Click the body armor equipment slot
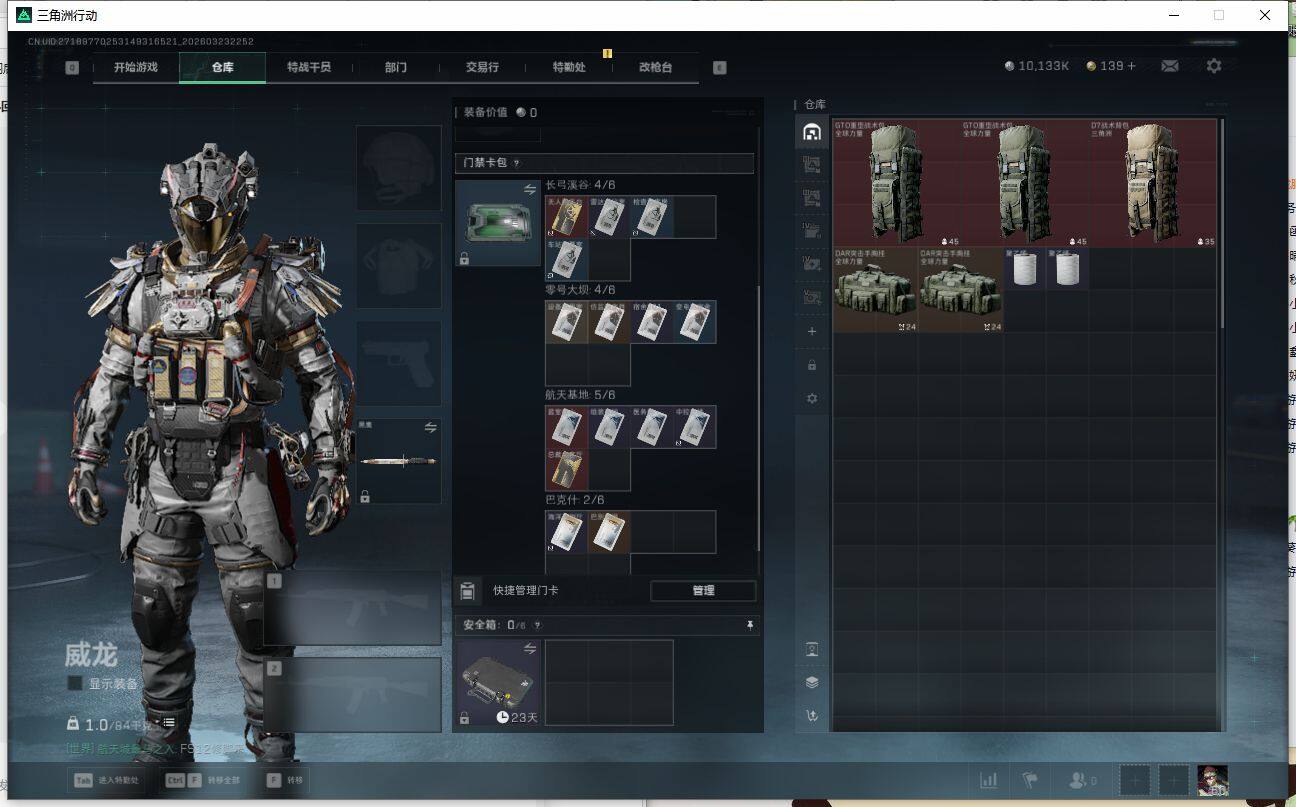The width and height of the screenshot is (1296, 807). coord(399,266)
